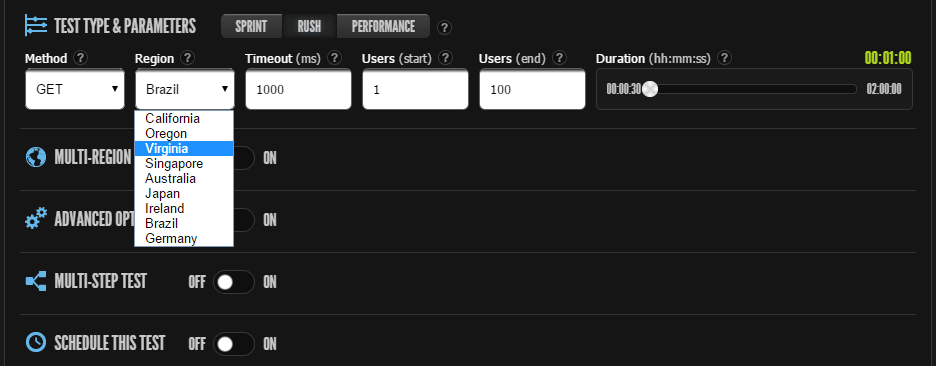Click the Users (end) input field

[x=532, y=89]
